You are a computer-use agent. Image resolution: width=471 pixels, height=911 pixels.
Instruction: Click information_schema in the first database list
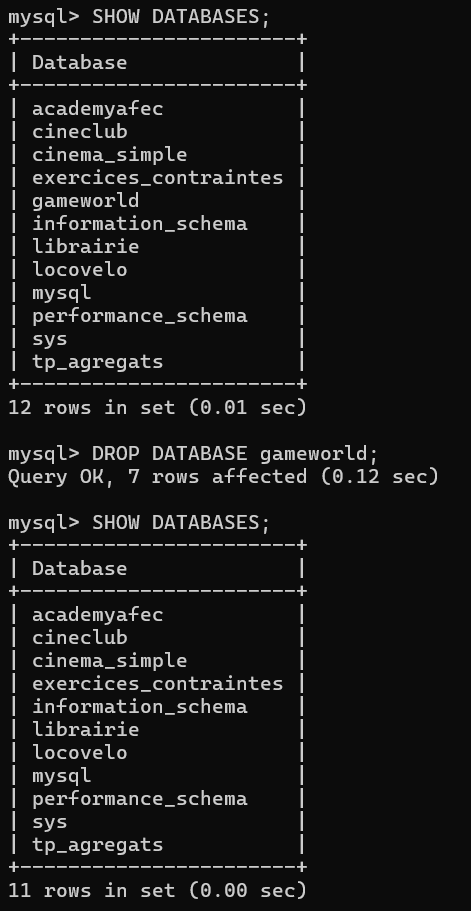pyautogui.click(x=139, y=224)
